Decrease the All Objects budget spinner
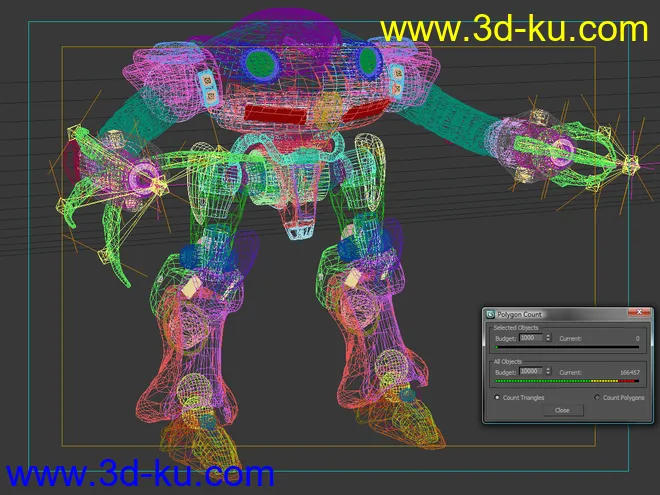 pos(548,374)
